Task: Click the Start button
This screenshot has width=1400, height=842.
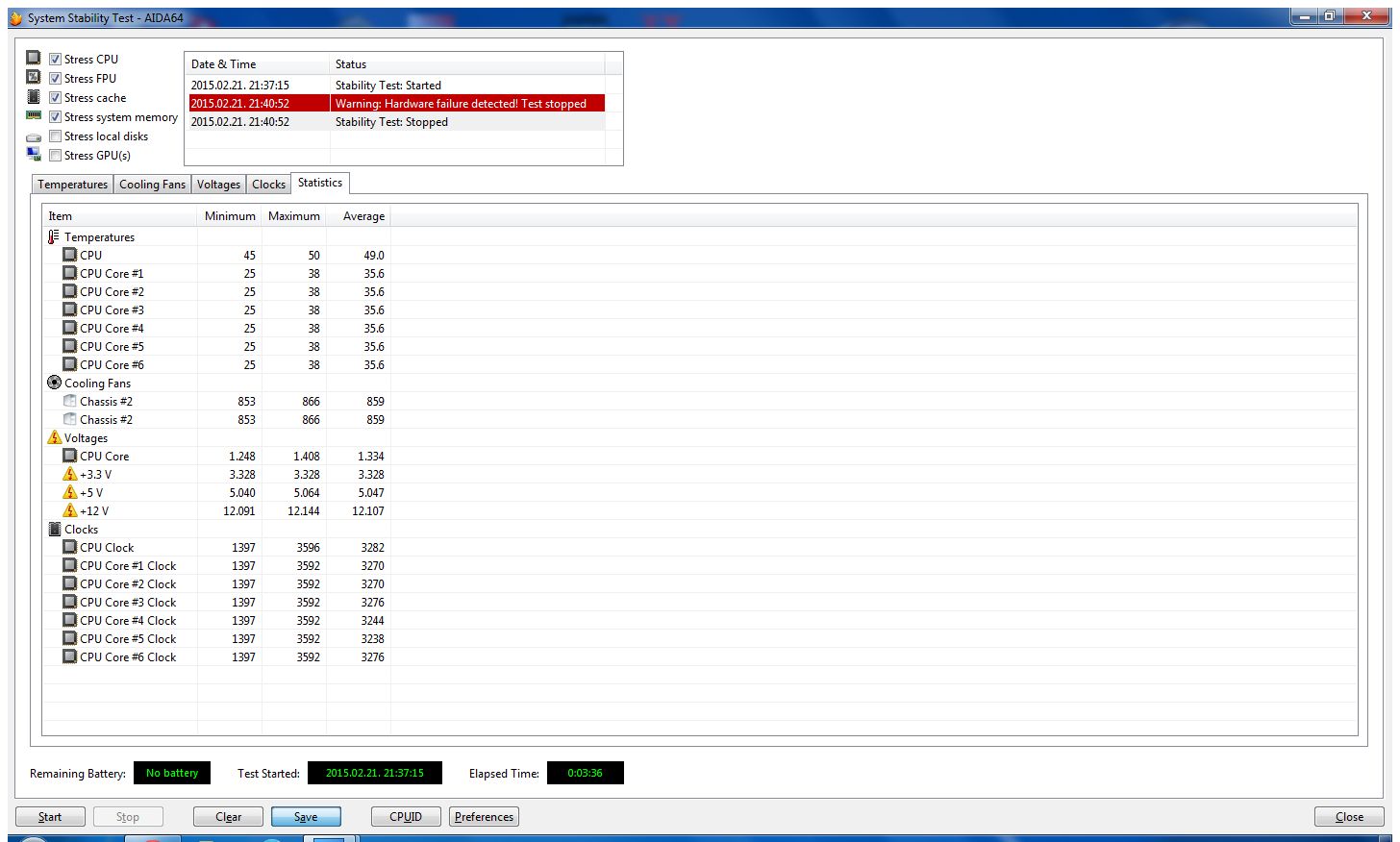Action: tap(50, 816)
